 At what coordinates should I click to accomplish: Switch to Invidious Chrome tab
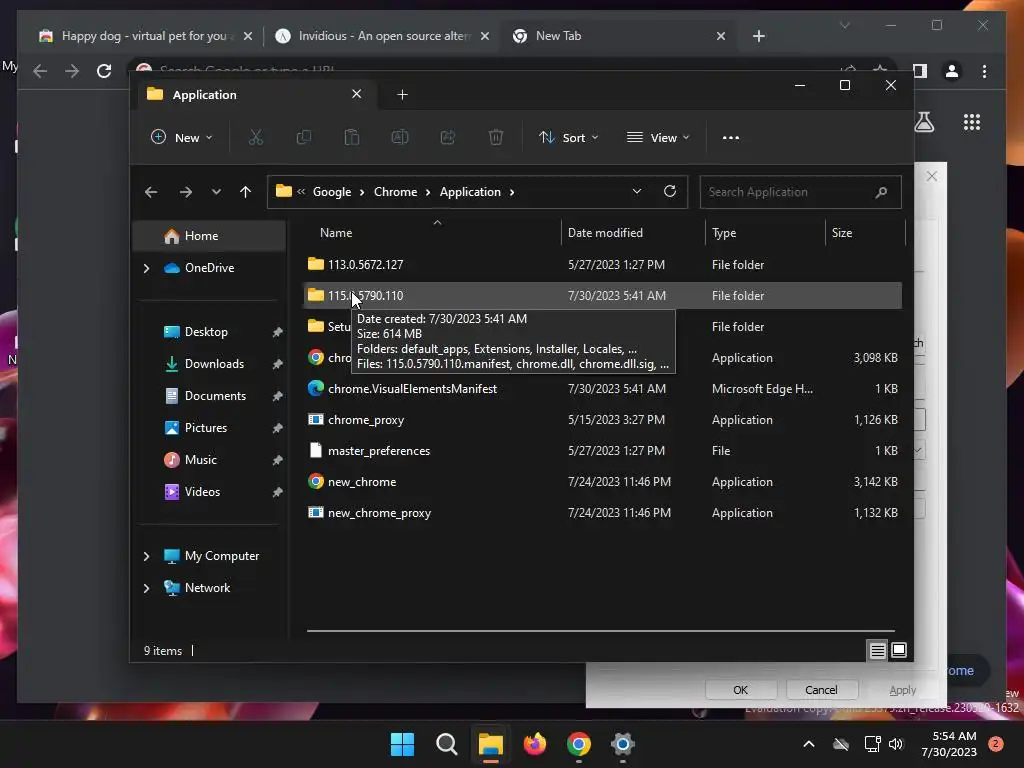click(x=382, y=36)
